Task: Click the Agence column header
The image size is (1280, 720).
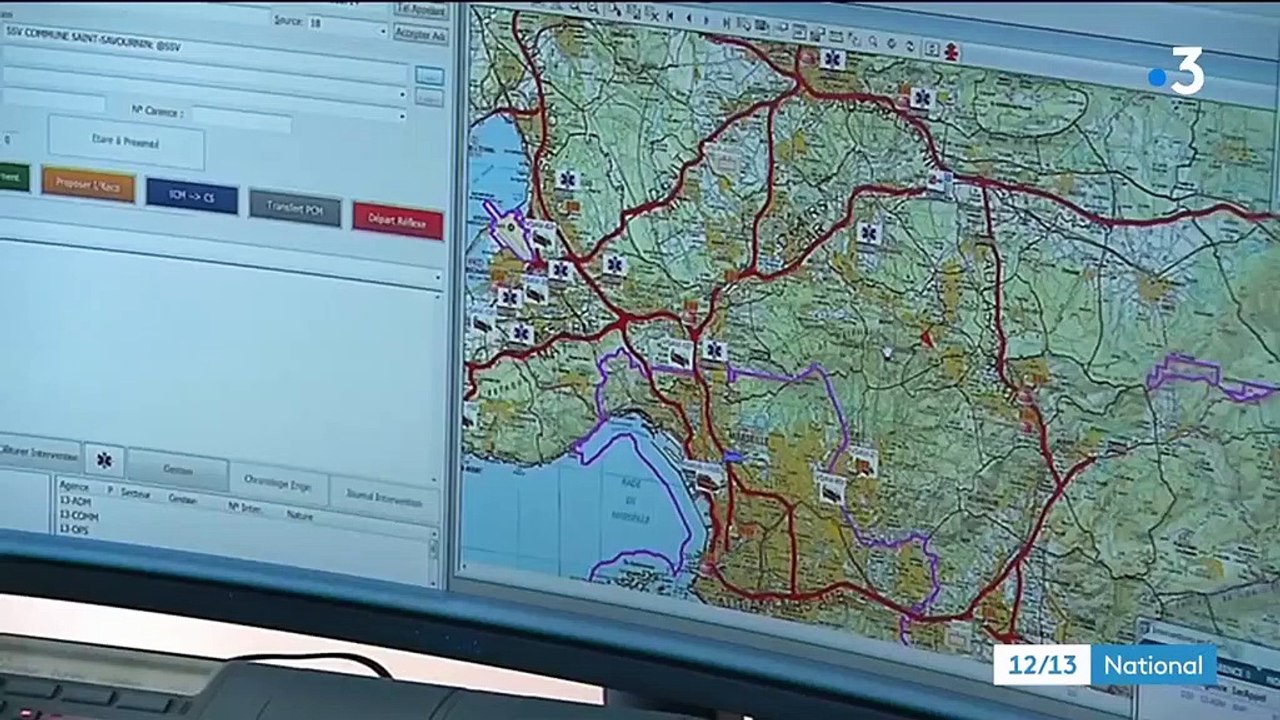Action: 74,487
